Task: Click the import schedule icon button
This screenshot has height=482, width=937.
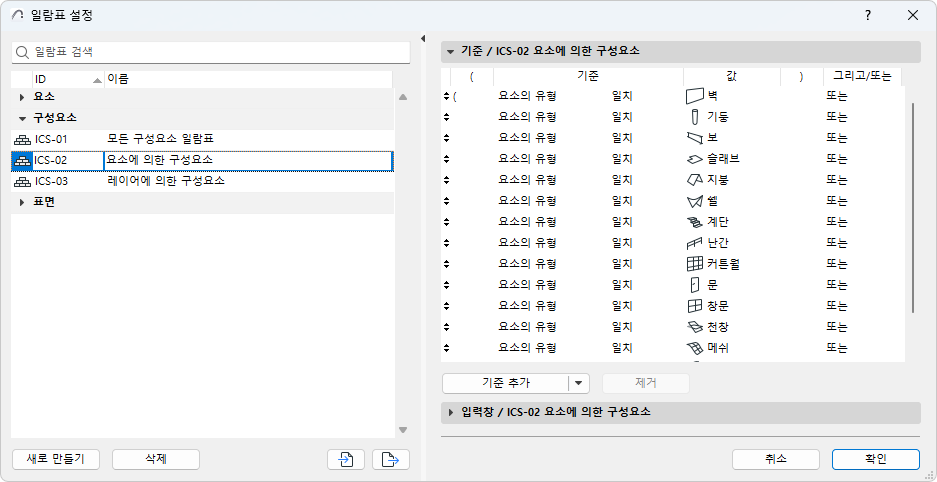Action: [345, 459]
